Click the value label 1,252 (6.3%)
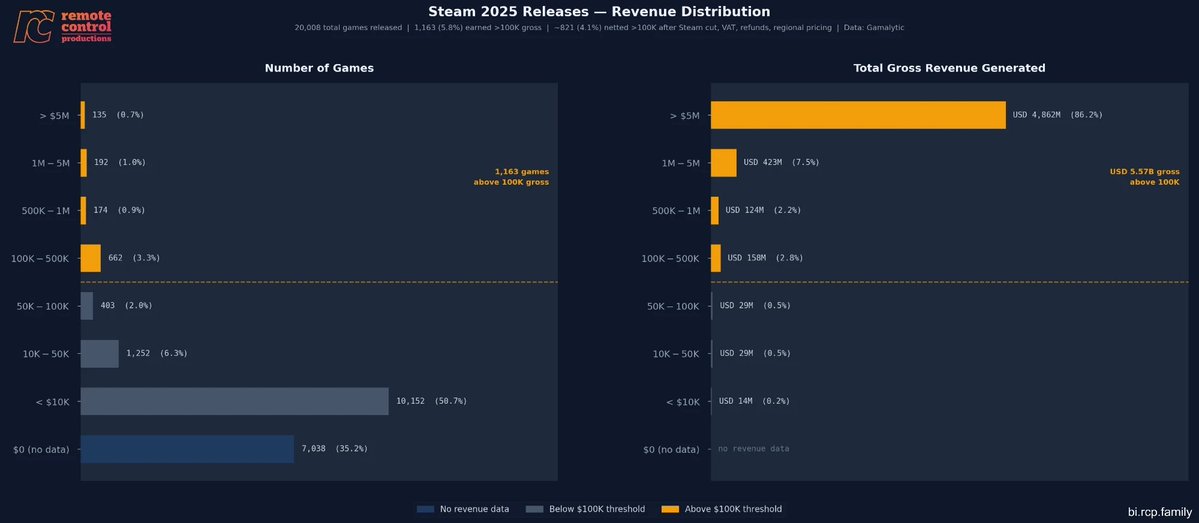 (x=157, y=353)
